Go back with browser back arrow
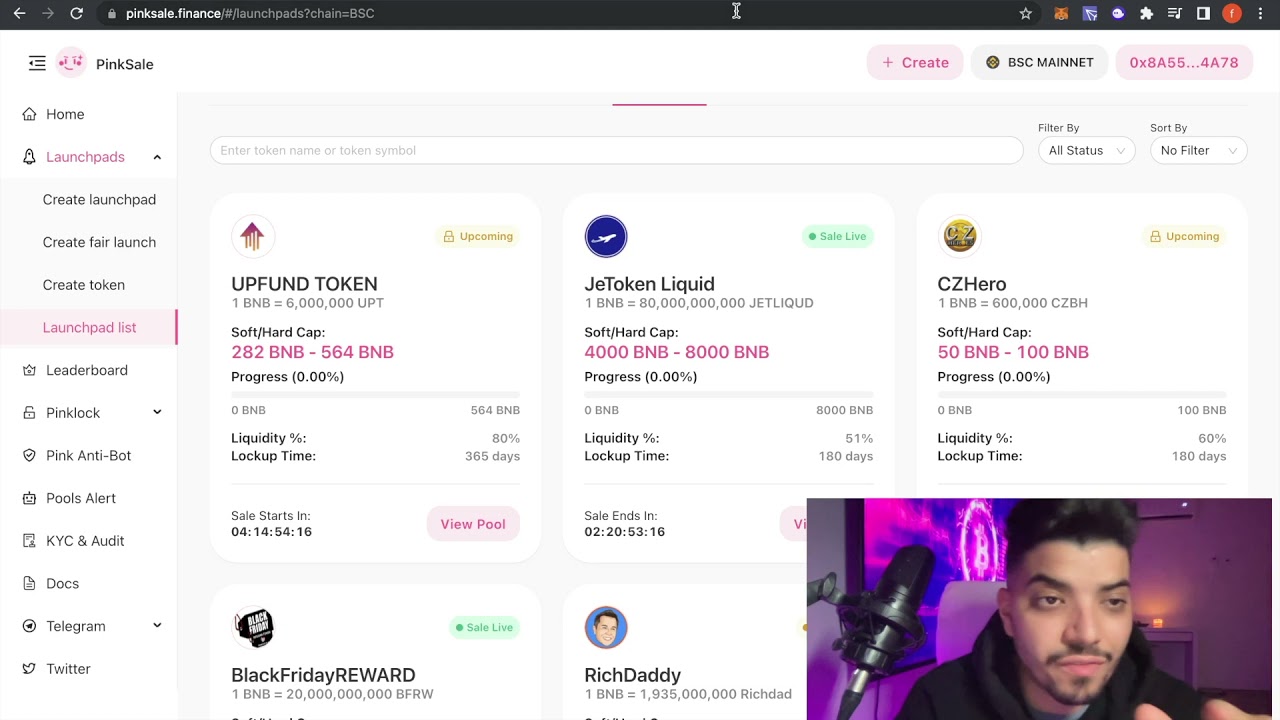The image size is (1280, 720). (x=19, y=13)
